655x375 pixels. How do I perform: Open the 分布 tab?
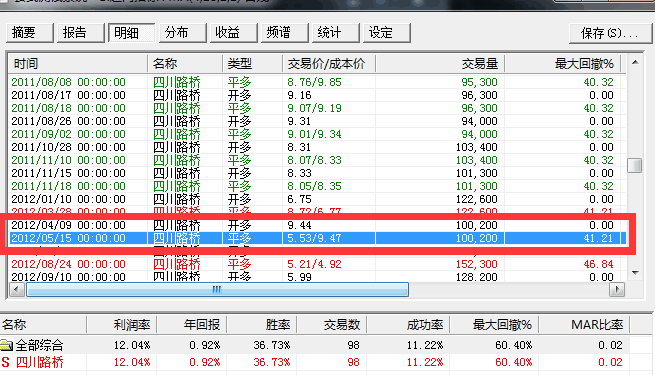(183, 33)
